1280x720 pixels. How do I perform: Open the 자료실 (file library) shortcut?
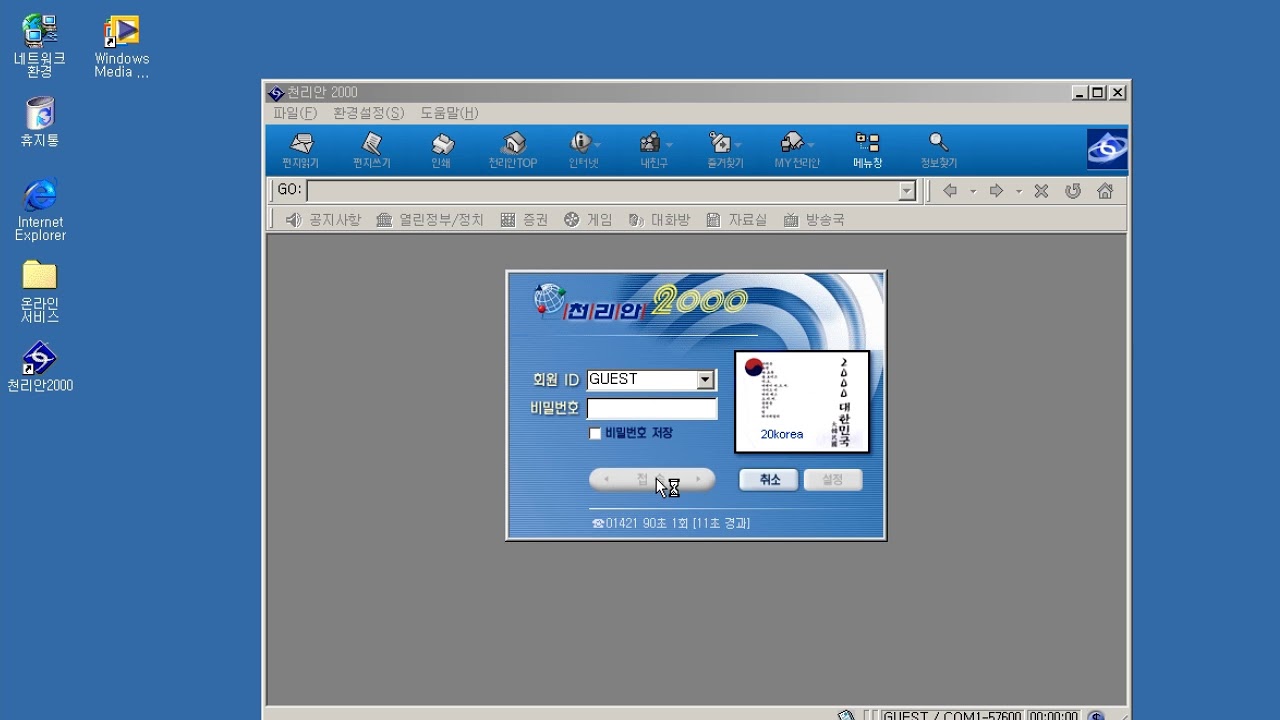(x=736, y=220)
